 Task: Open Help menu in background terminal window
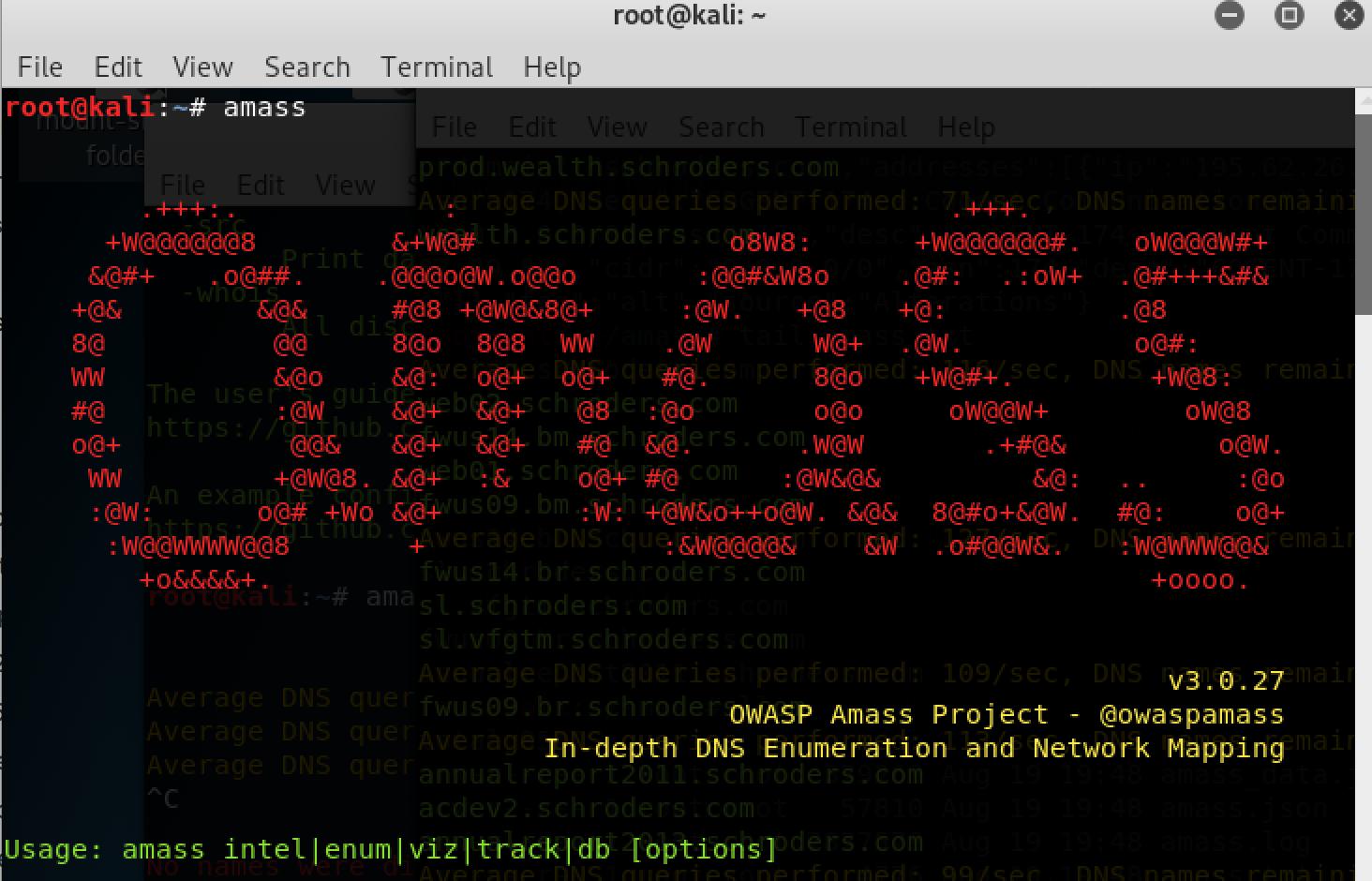[966, 127]
